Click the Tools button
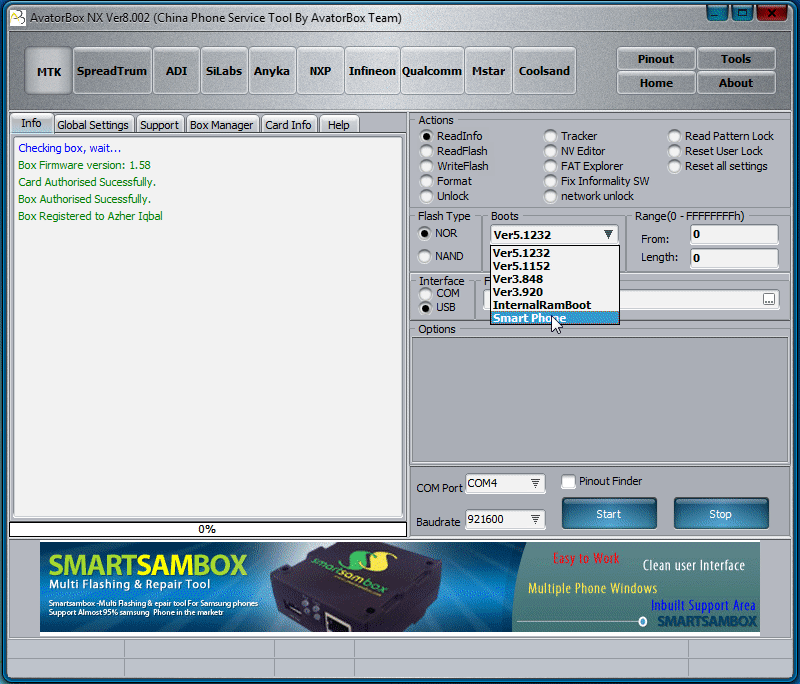The height and width of the screenshot is (684, 800). click(736, 59)
